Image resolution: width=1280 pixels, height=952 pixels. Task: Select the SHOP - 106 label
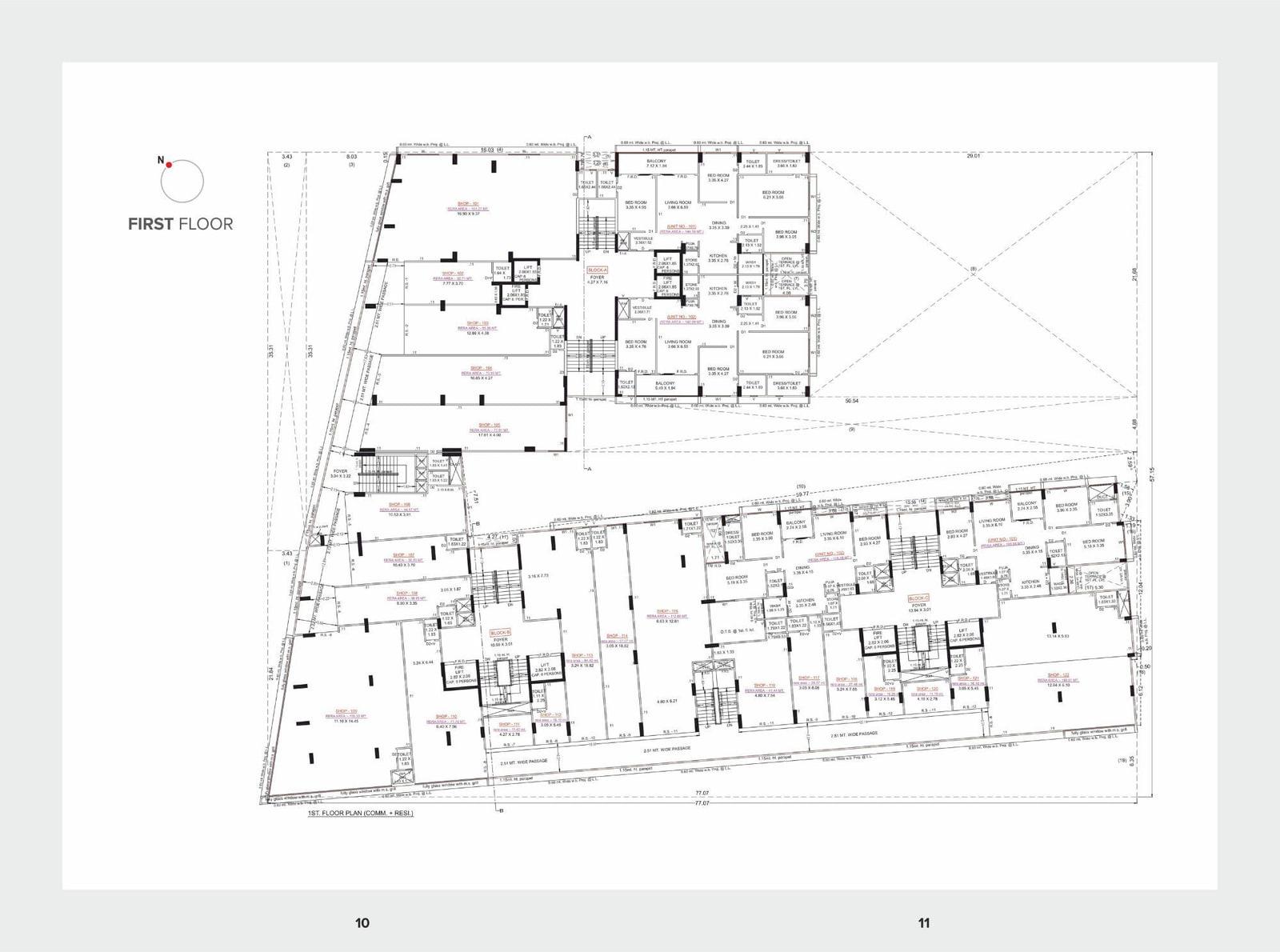pyautogui.click(x=400, y=504)
